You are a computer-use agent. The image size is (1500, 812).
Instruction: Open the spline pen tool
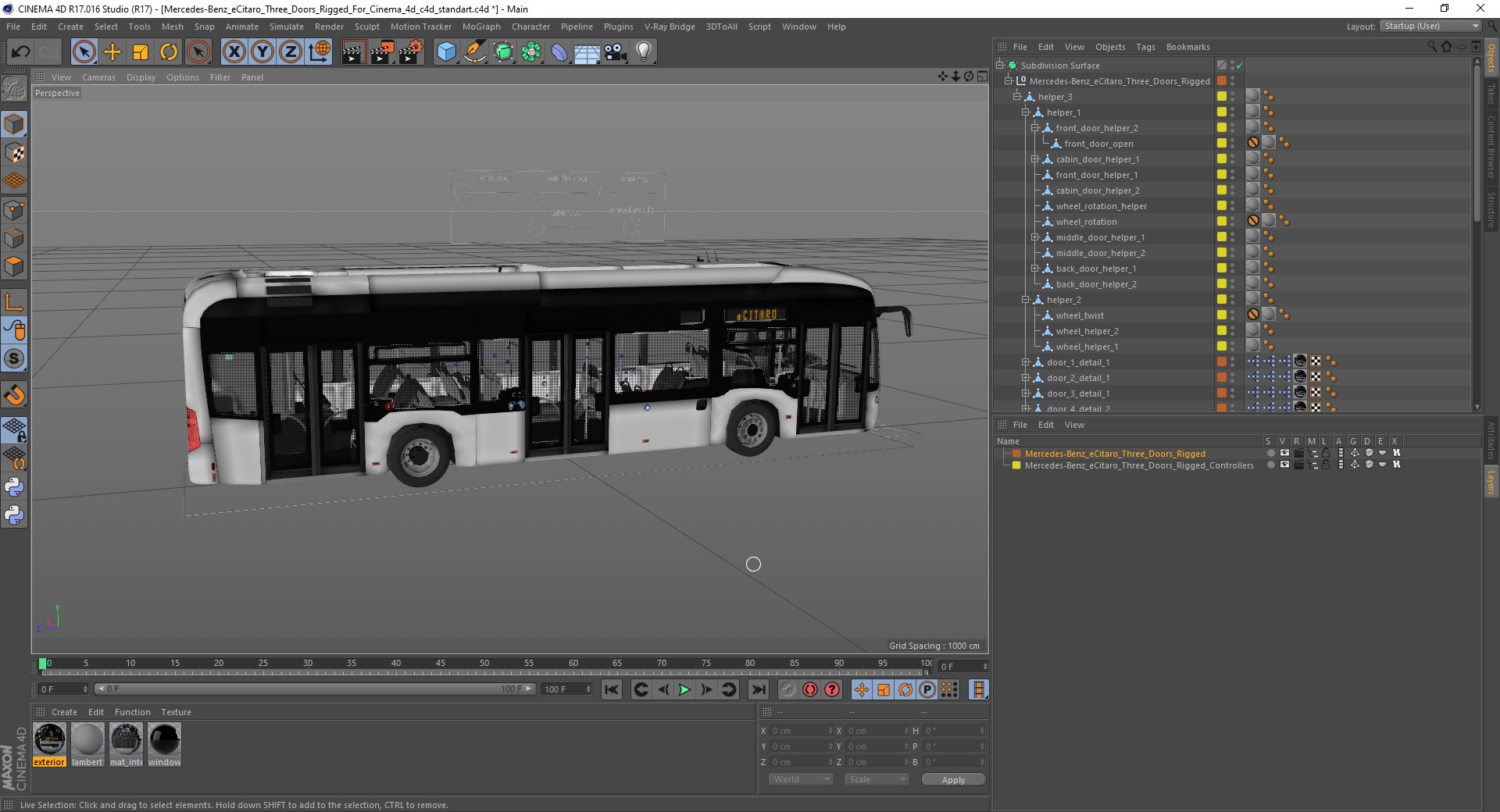474,52
